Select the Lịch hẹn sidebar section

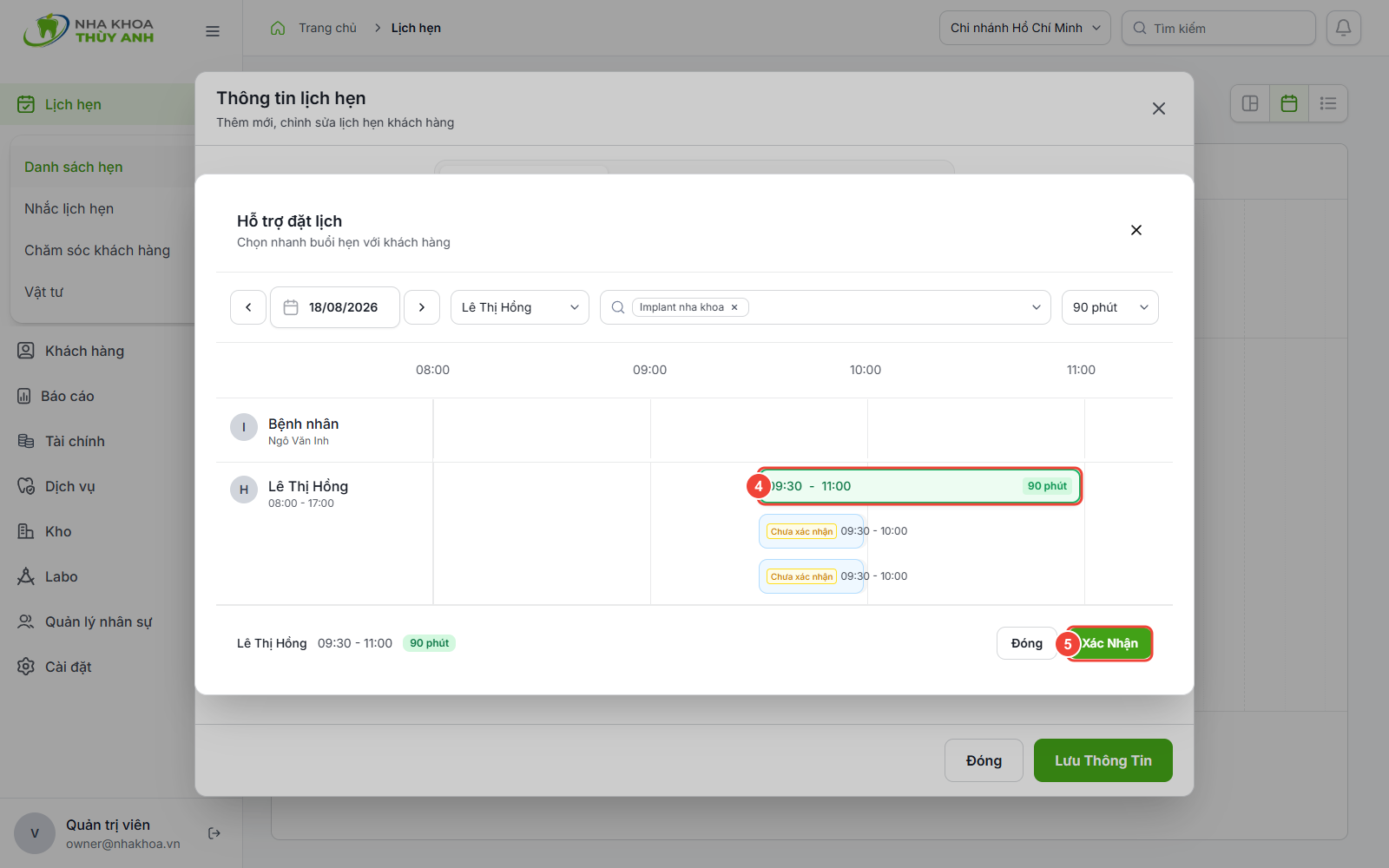(97, 104)
